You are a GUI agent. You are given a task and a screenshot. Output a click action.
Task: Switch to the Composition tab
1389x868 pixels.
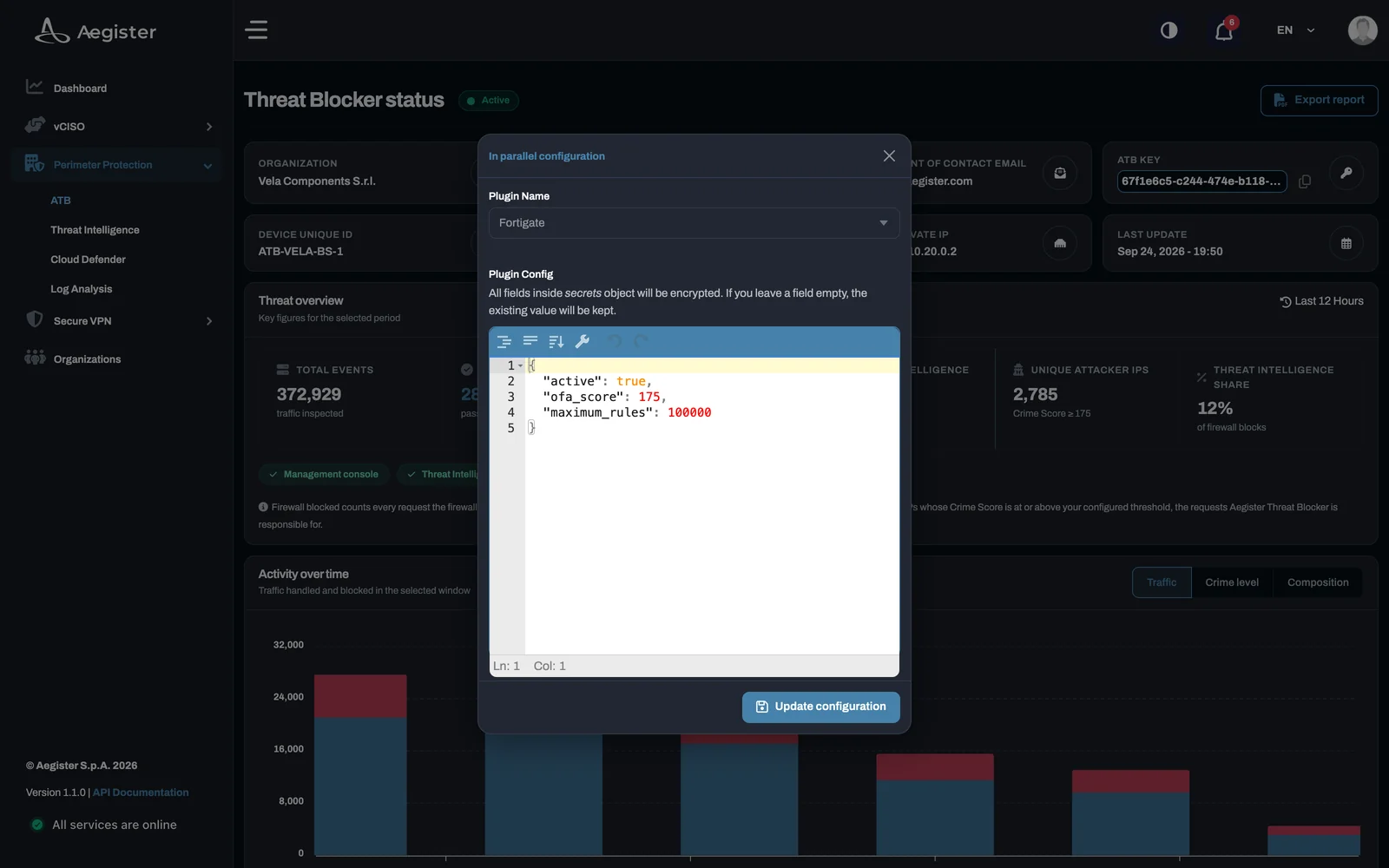point(1318,582)
